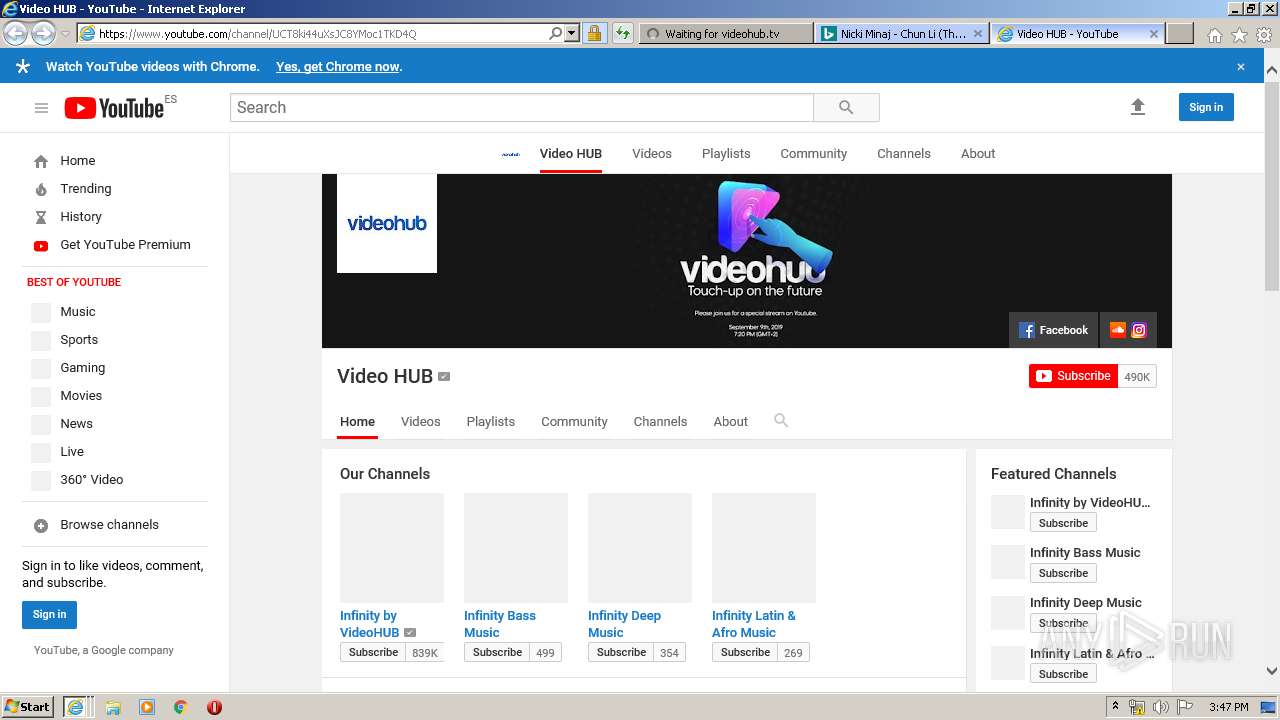This screenshot has width=1280, height=720.
Task: Focus the YouTube search field
Action: pos(522,108)
